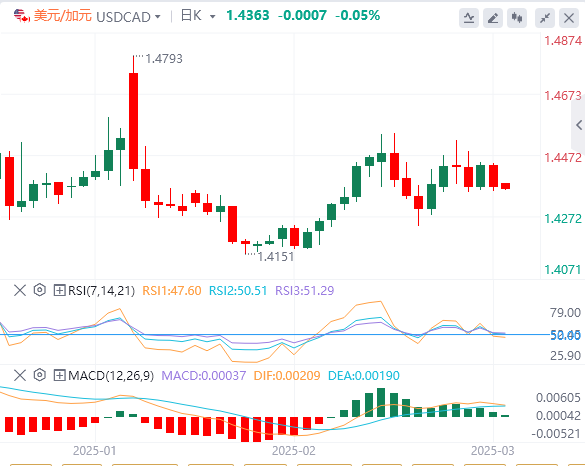The height and width of the screenshot is (466, 585).
Task: Click the 2025-02 date axis label
Action: pyautogui.click(x=294, y=451)
